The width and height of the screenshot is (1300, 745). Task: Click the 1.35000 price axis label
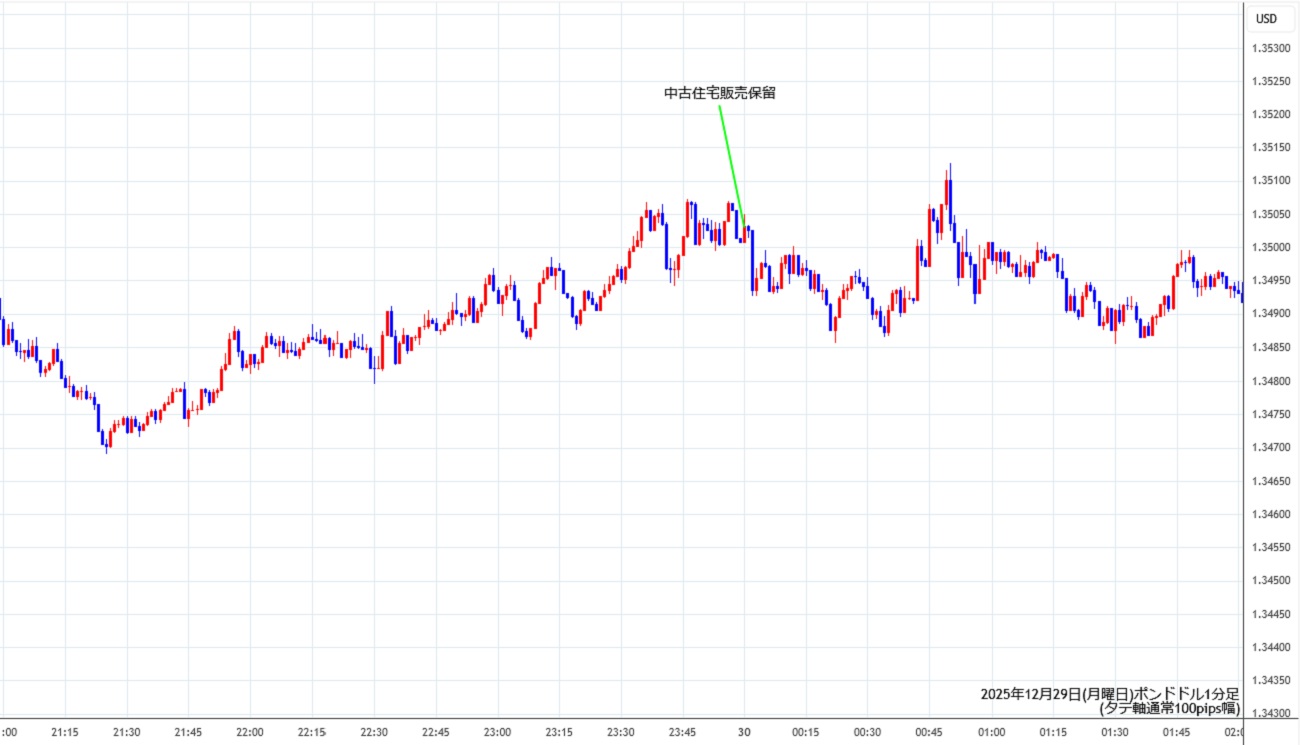(1269, 248)
